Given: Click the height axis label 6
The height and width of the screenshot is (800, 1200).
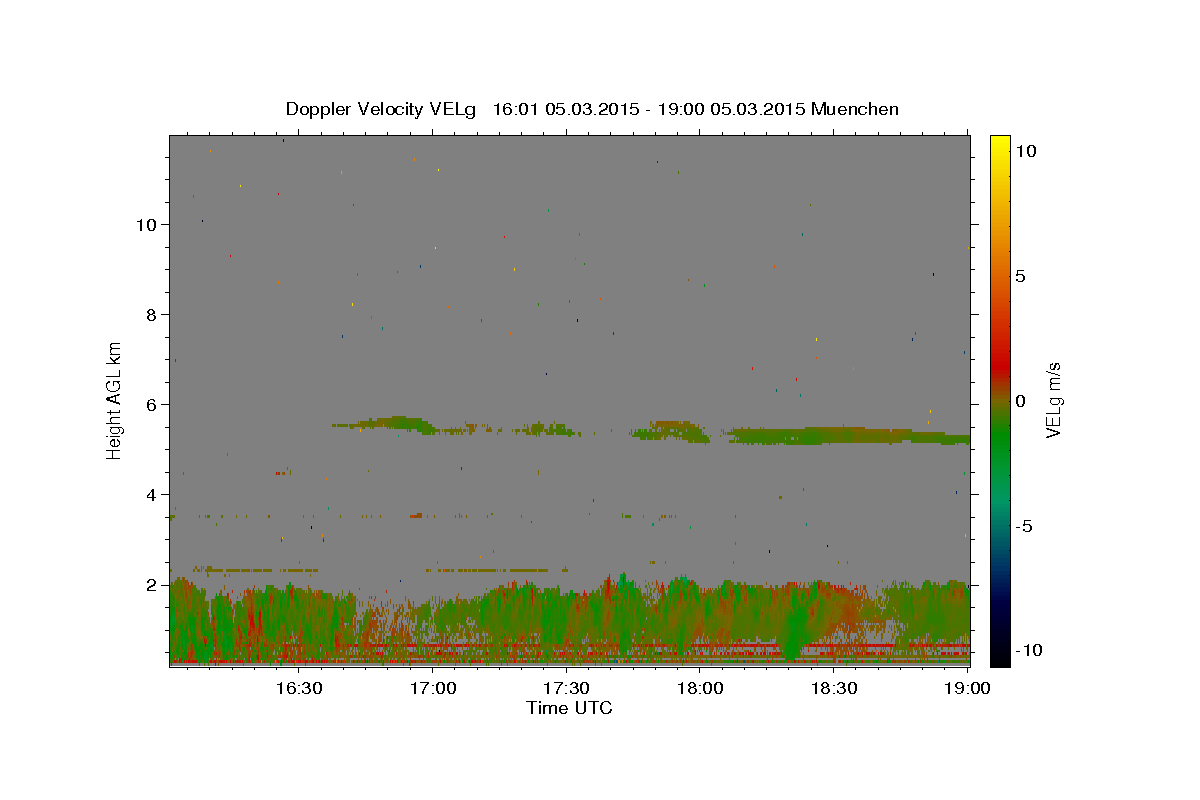Looking at the screenshot, I should tap(151, 404).
